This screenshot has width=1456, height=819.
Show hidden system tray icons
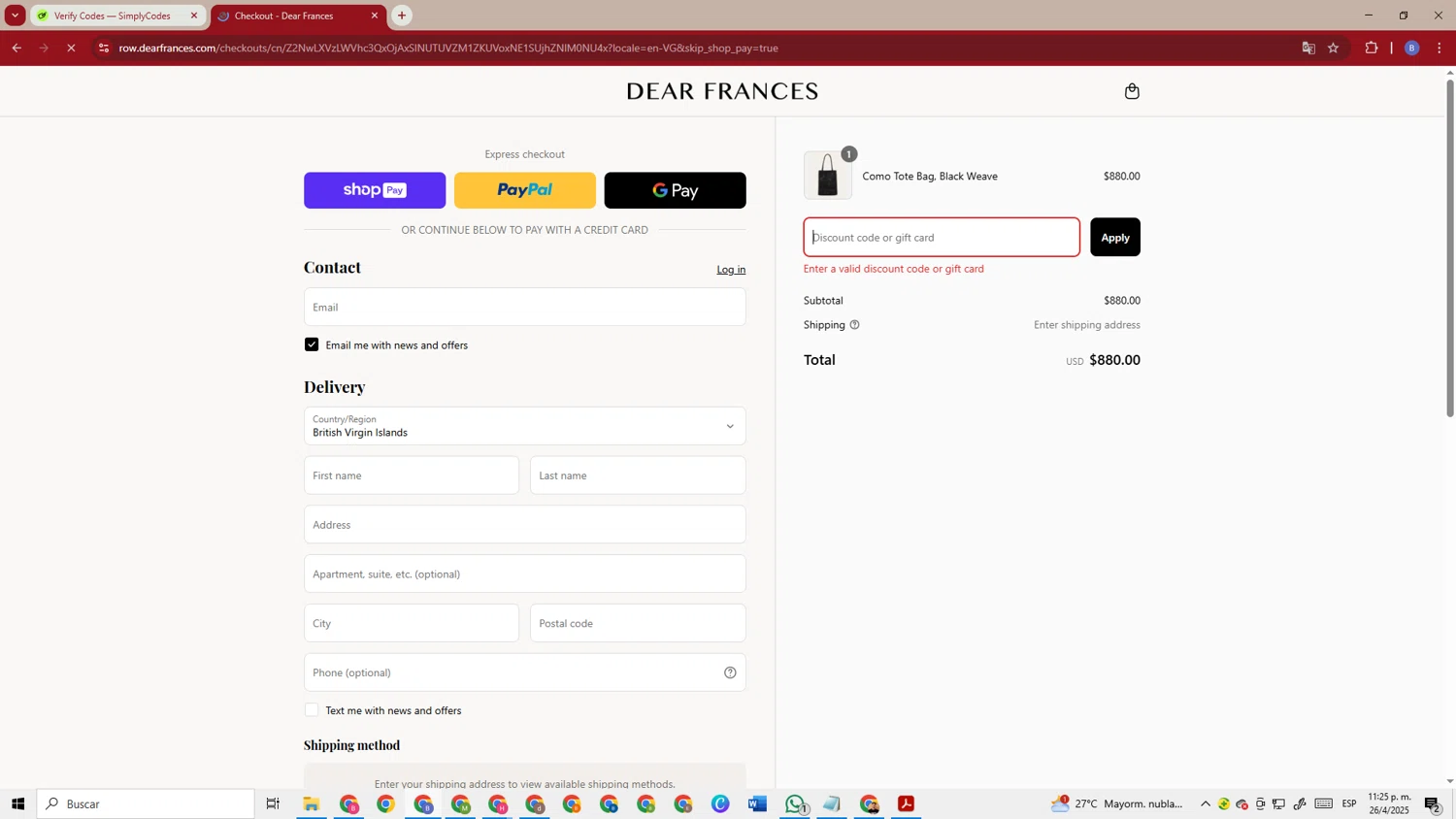point(1206,803)
